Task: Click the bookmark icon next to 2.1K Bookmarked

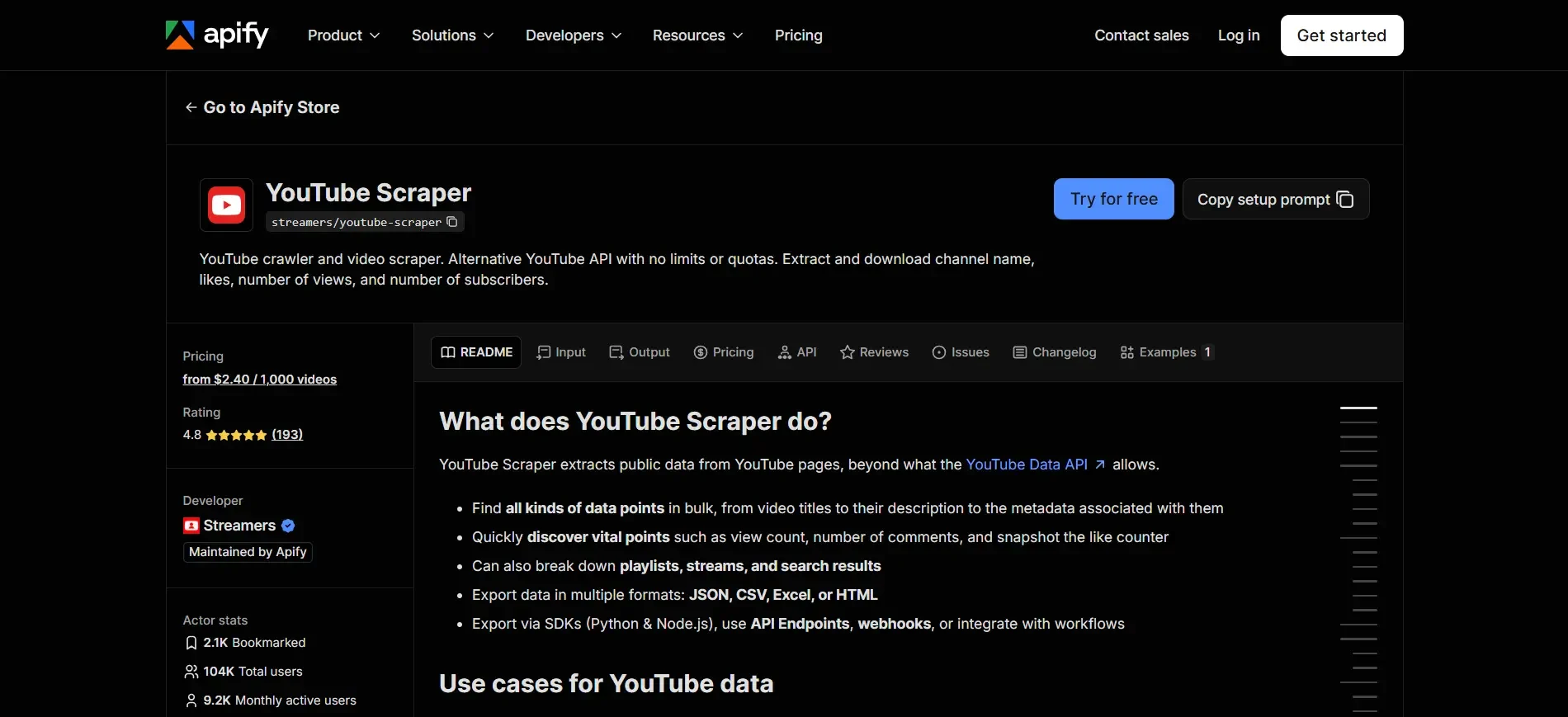Action: (x=191, y=643)
